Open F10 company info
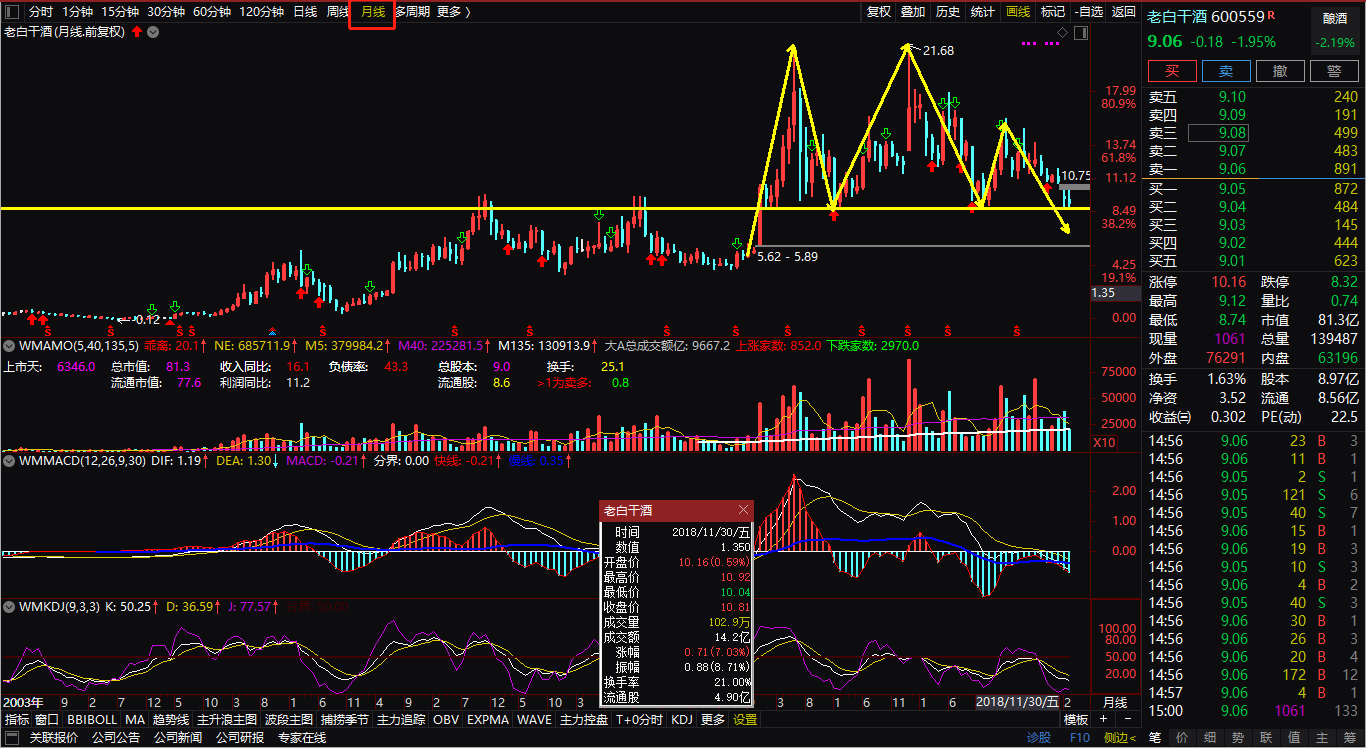Screen dimensions: 1366x748 pyautogui.click(x=1080, y=738)
